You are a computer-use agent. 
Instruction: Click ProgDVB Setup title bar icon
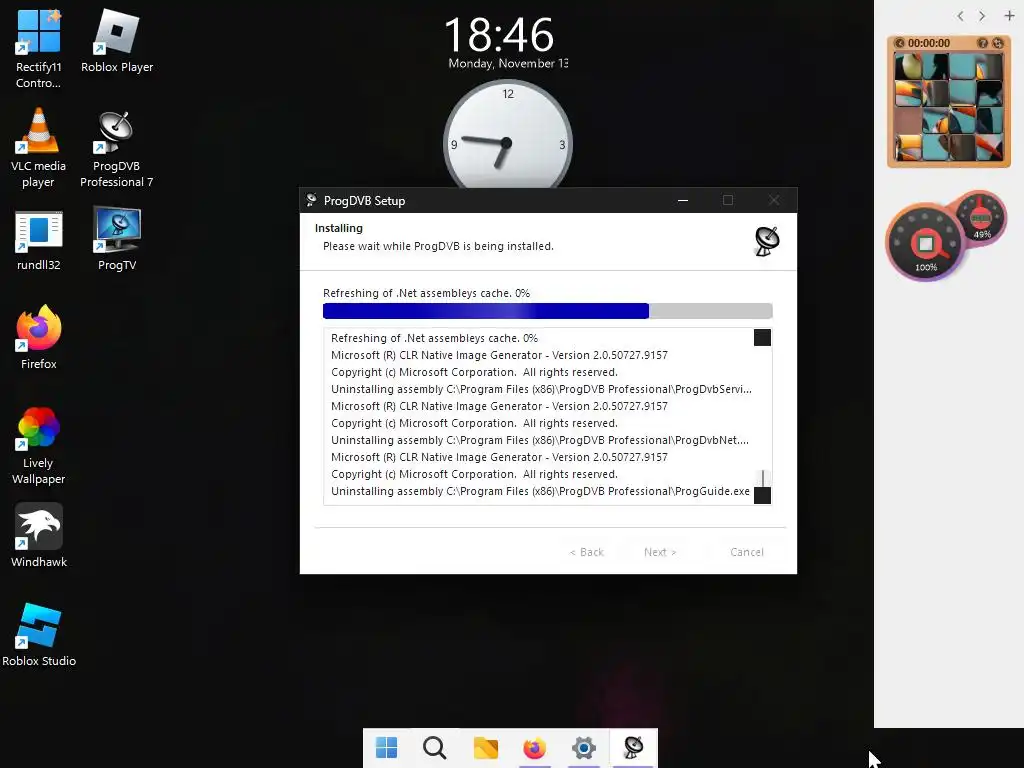312,200
